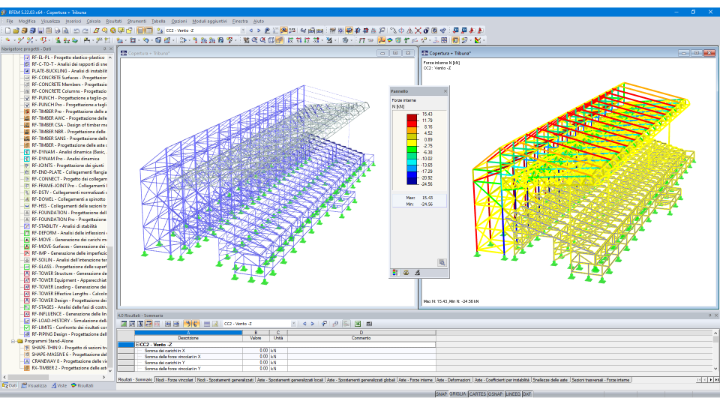Collapse the CC2 - Vento -Z table row
The height and width of the screenshot is (405, 720).
click(137, 344)
